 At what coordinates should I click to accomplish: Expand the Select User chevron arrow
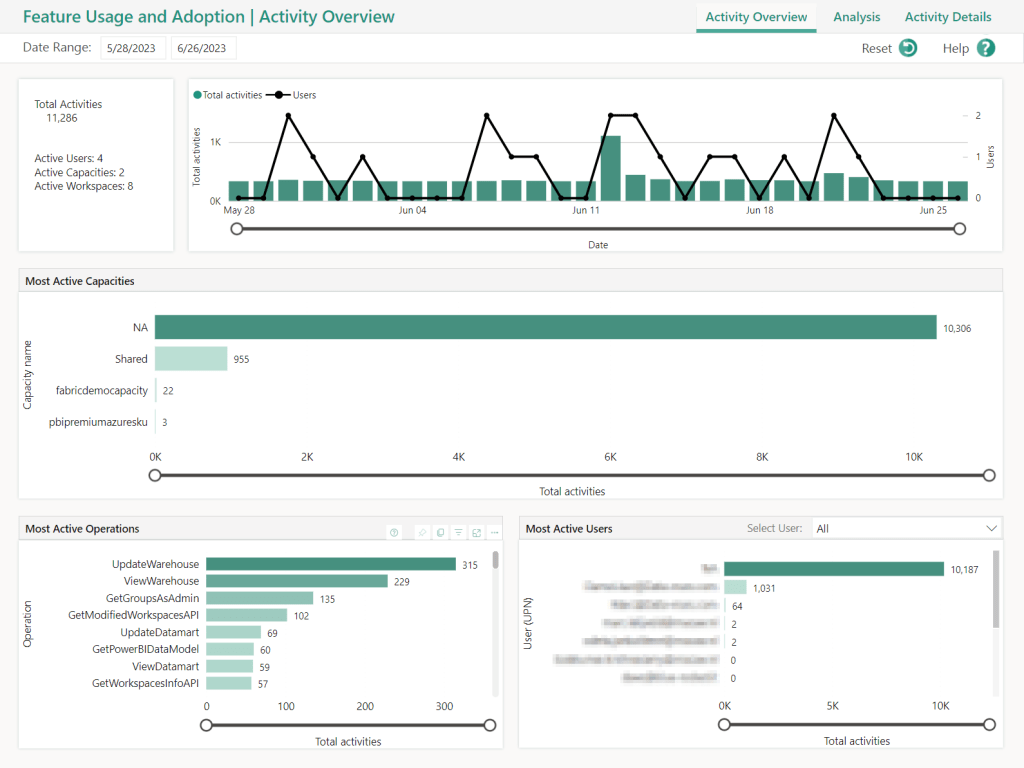[x=991, y=528]
